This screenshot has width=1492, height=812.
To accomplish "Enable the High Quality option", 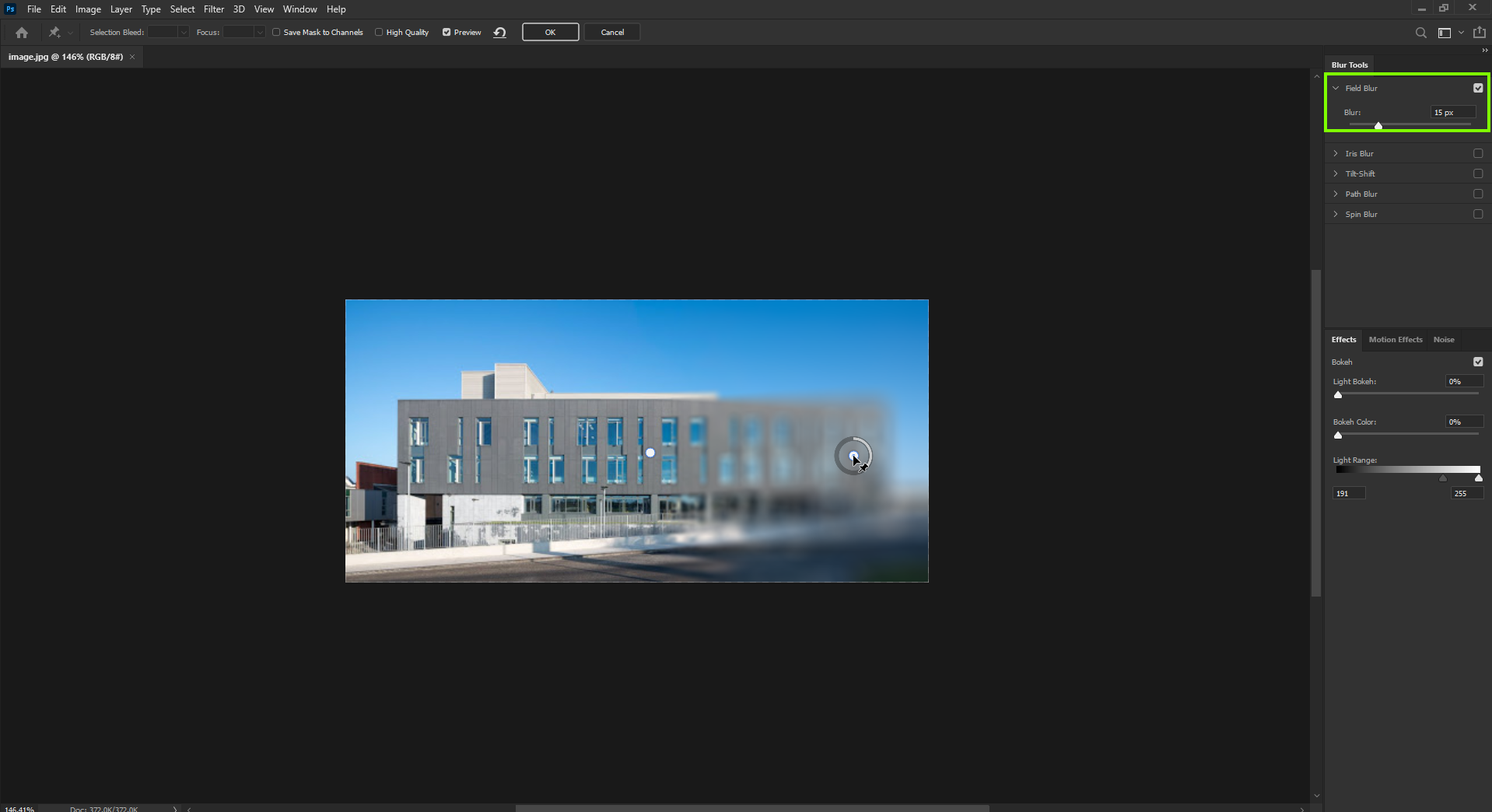I will coord(378,32).
